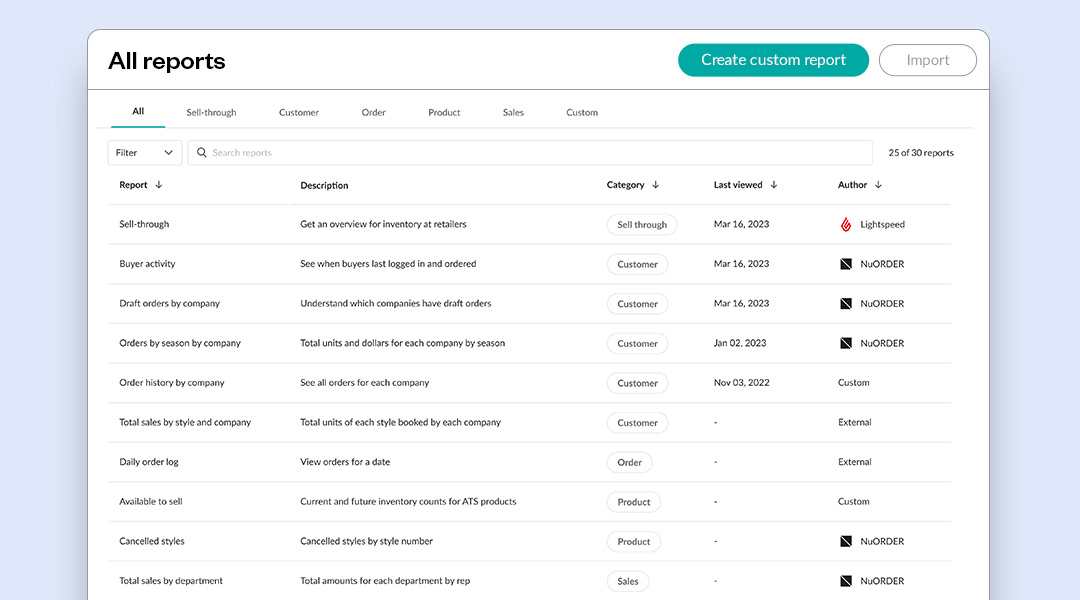The height and width of the screenshot is (600, 1080).
Task: Switch to the Sell-through tab
Action: pyautogui.click(x=211, y=113)
